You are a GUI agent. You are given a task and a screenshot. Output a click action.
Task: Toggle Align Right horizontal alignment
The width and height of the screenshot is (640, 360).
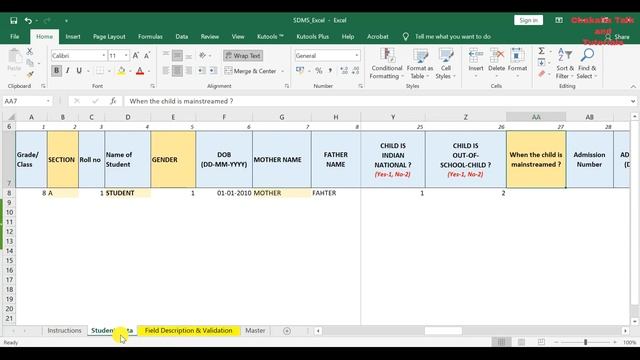189,71
